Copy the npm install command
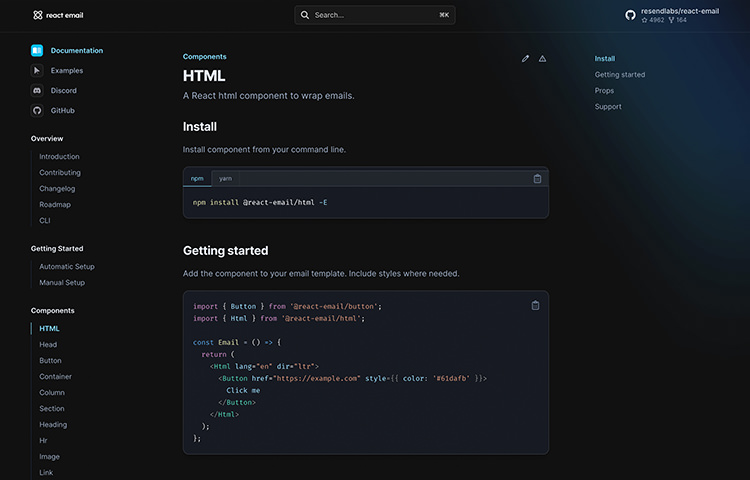 [537, 178]
